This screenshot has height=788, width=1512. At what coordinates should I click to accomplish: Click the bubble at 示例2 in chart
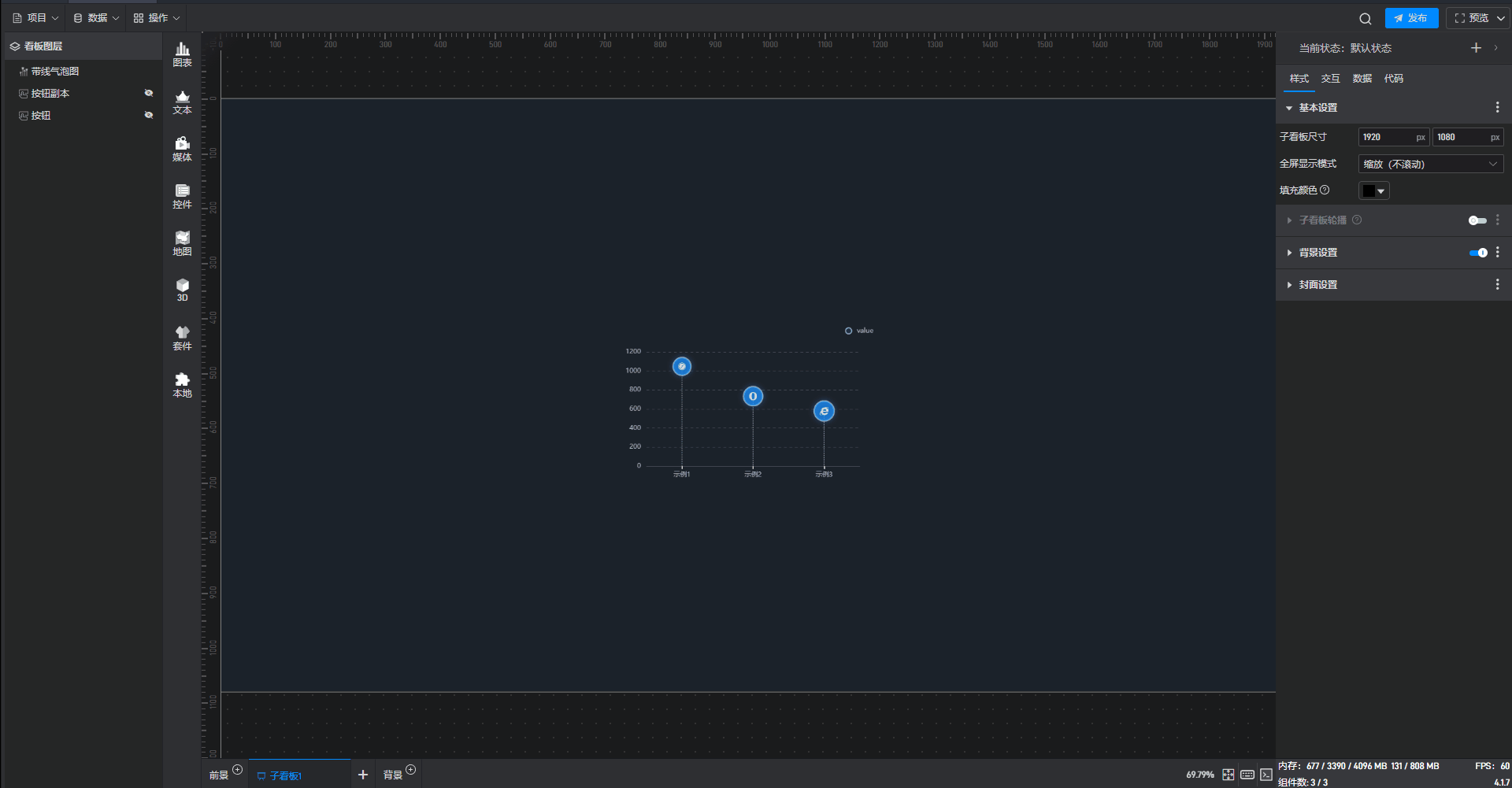click(753, 397)
